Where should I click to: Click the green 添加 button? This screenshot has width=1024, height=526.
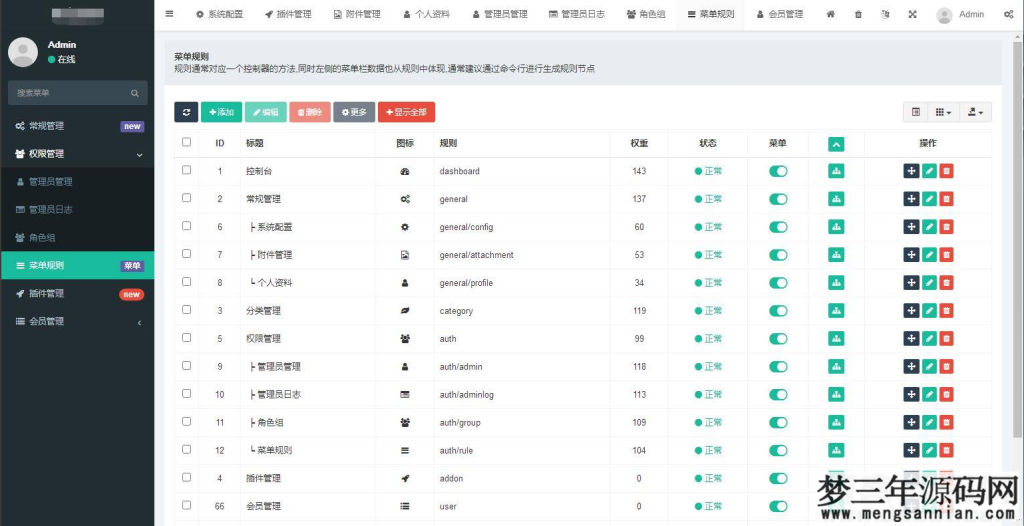(221, 112)
